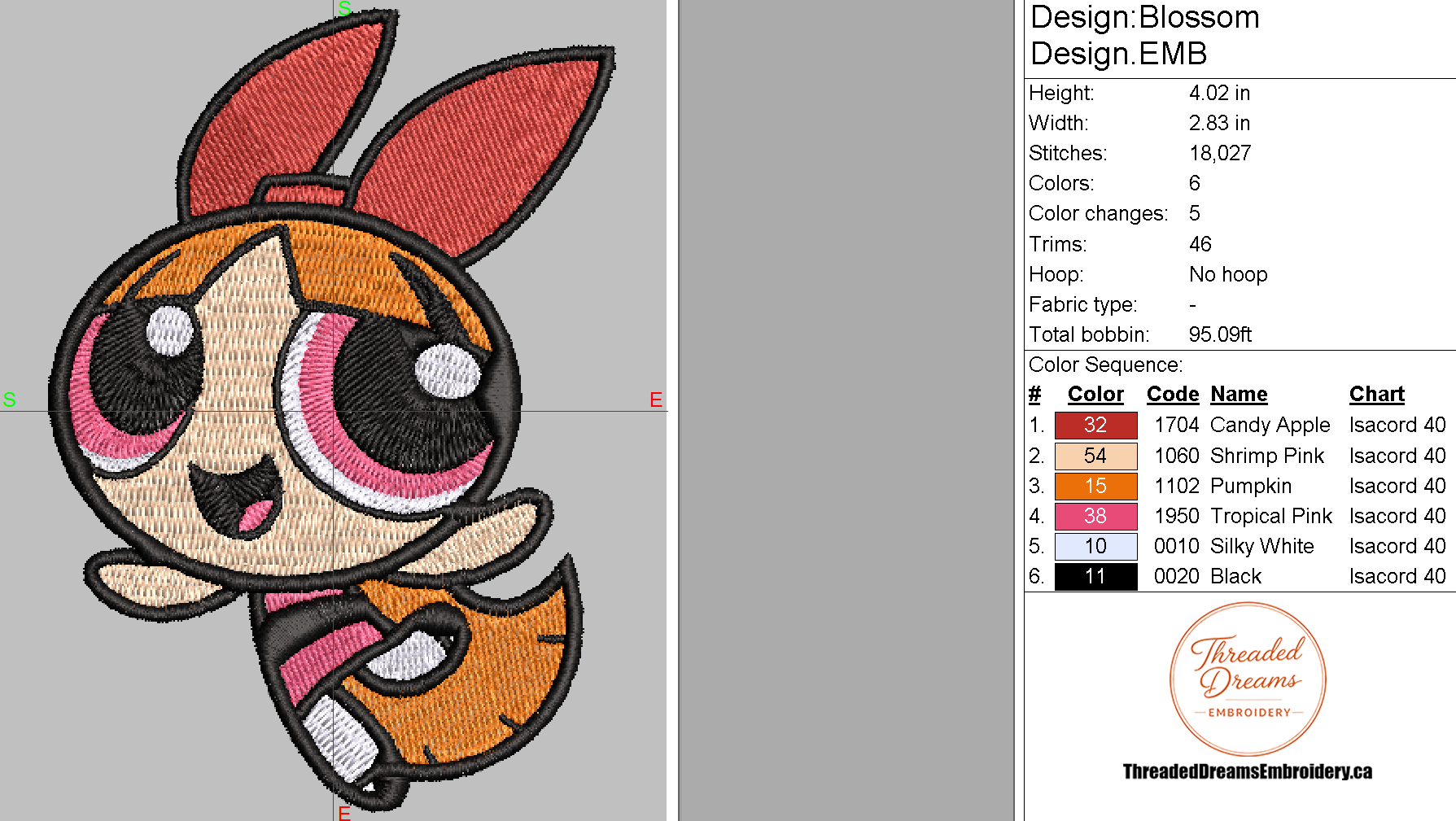Click the green S start marker at top
Screen dimensions: 1456x821
344,8
